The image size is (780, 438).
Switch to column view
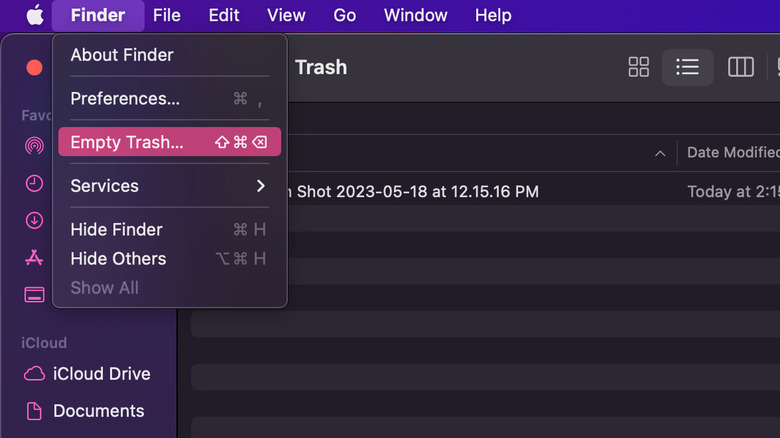(740, 67)
